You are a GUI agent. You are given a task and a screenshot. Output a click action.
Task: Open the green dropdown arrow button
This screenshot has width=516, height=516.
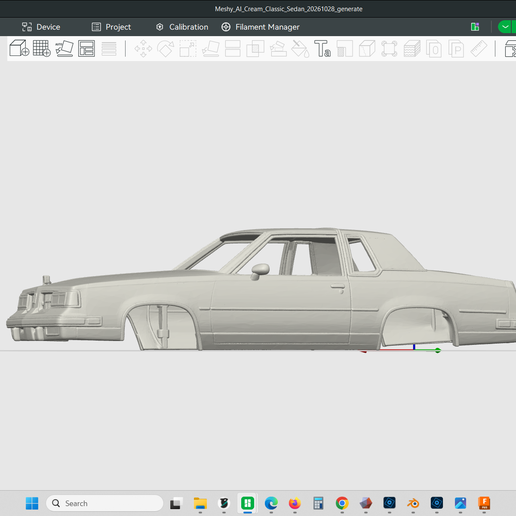(506, 27)
